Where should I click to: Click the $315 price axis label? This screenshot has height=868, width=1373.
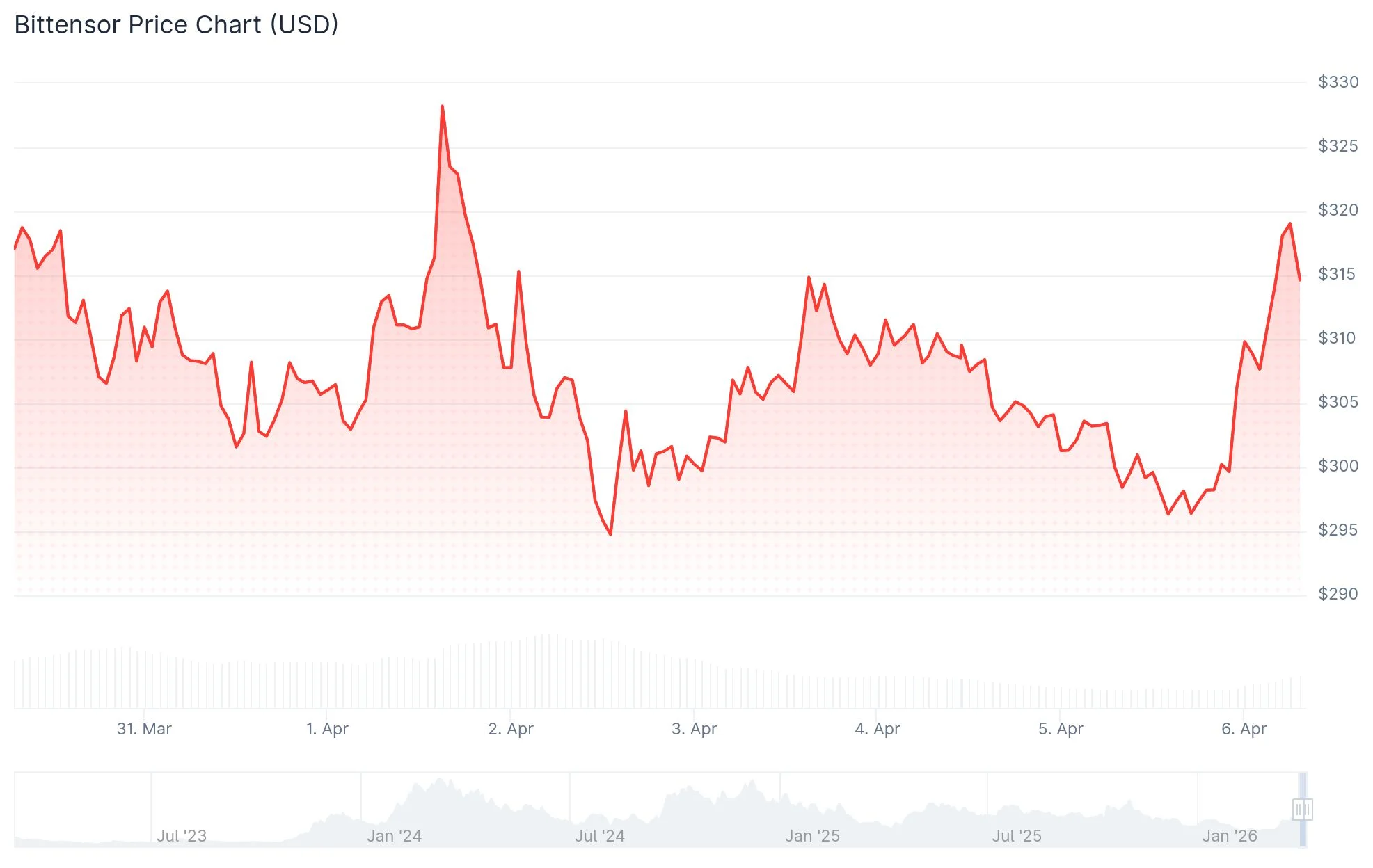1336,274
